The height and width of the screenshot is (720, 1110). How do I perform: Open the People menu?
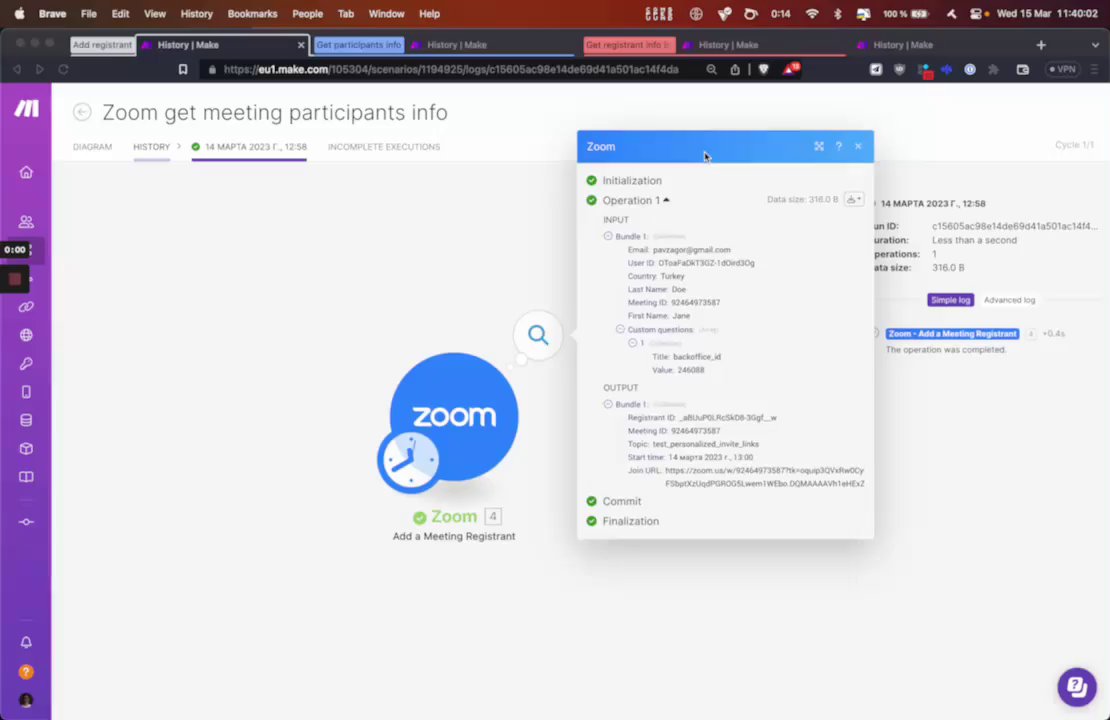[307, 13]
